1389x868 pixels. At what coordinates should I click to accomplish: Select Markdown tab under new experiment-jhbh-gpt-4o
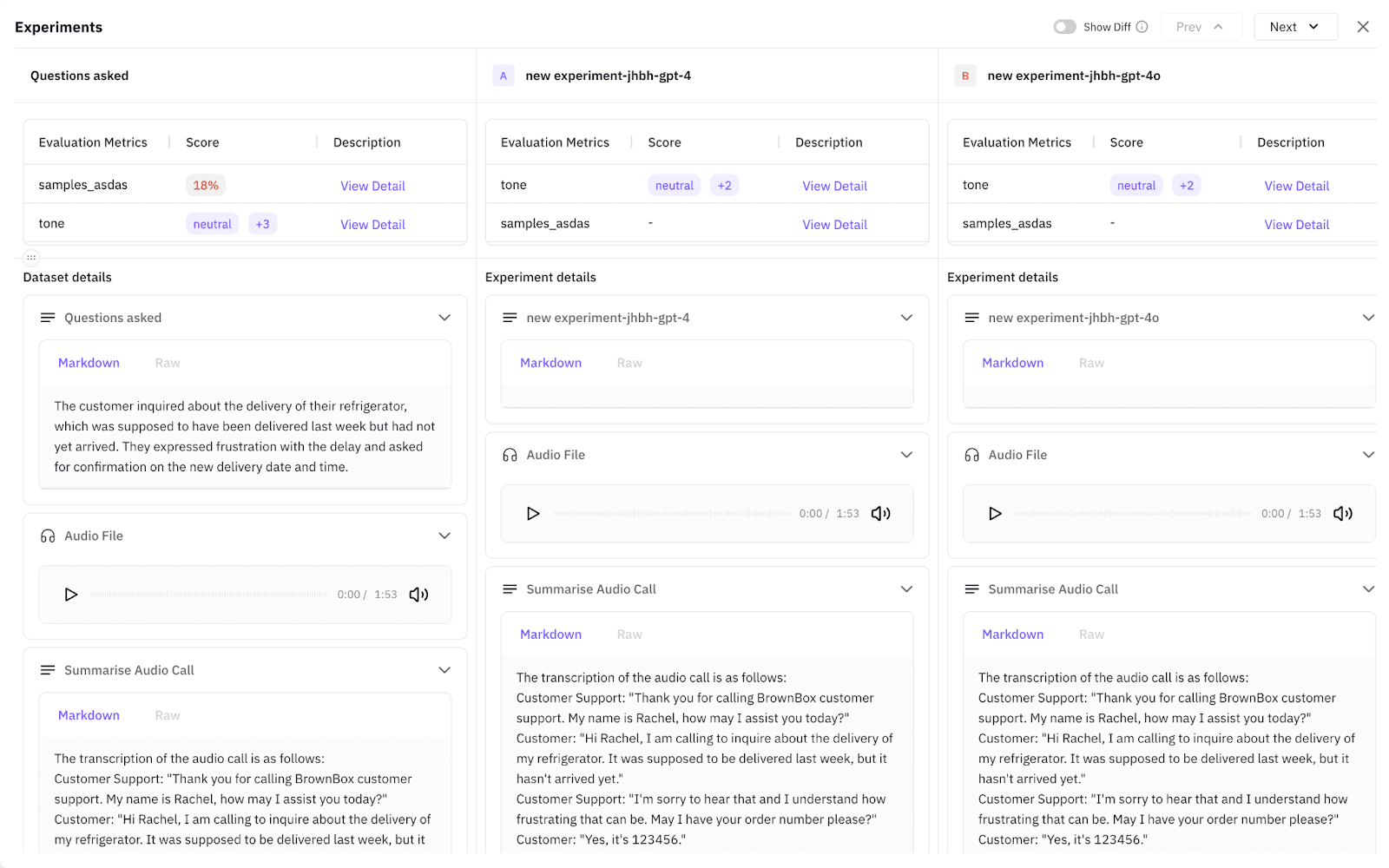pos(1012,363)
